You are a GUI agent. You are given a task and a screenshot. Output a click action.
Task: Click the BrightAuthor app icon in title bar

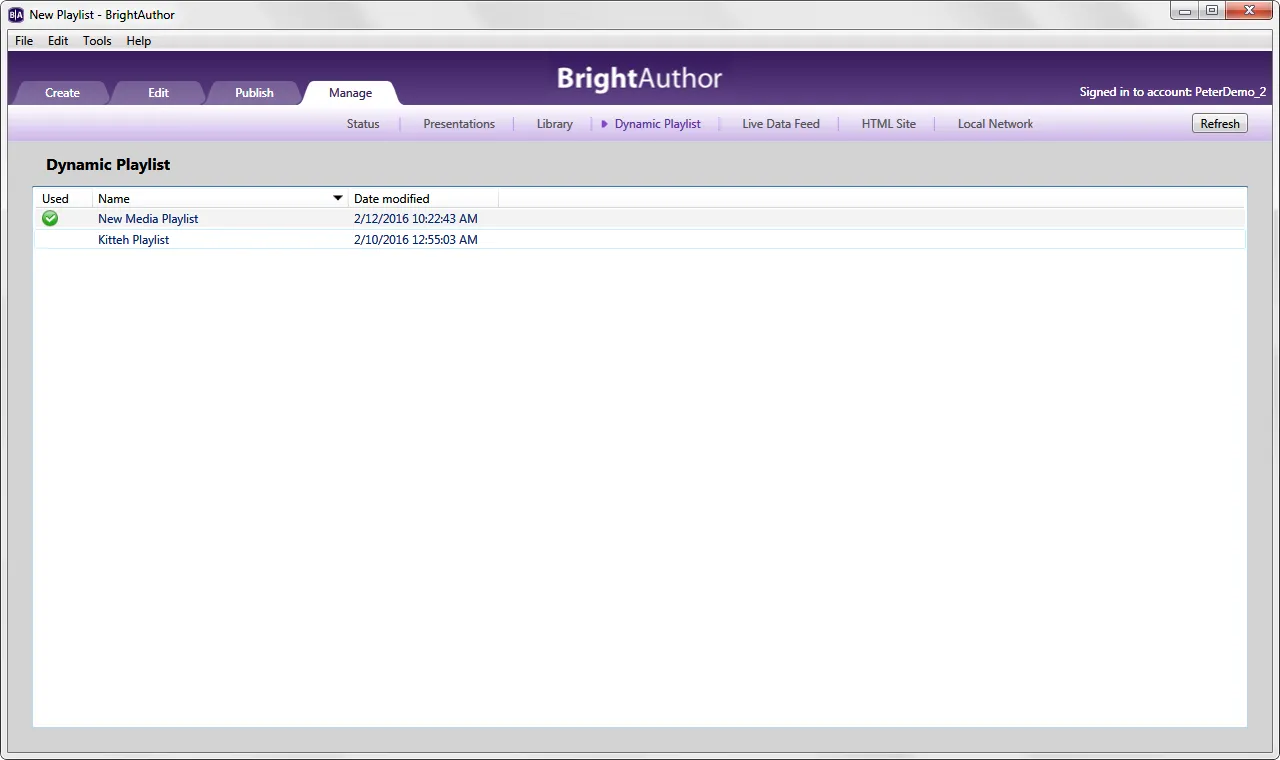click(x=16, y=14)
